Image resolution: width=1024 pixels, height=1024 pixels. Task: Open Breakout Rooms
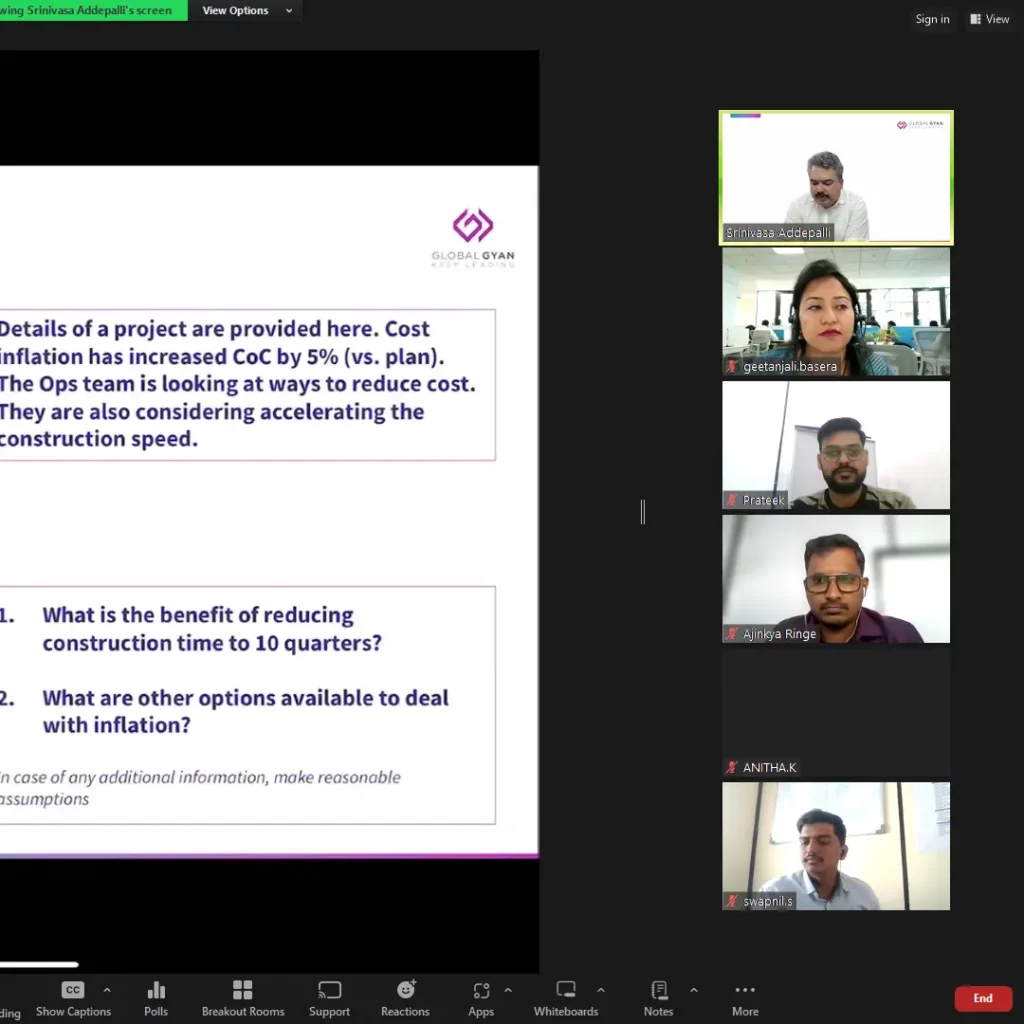click(x=243, y=997)
